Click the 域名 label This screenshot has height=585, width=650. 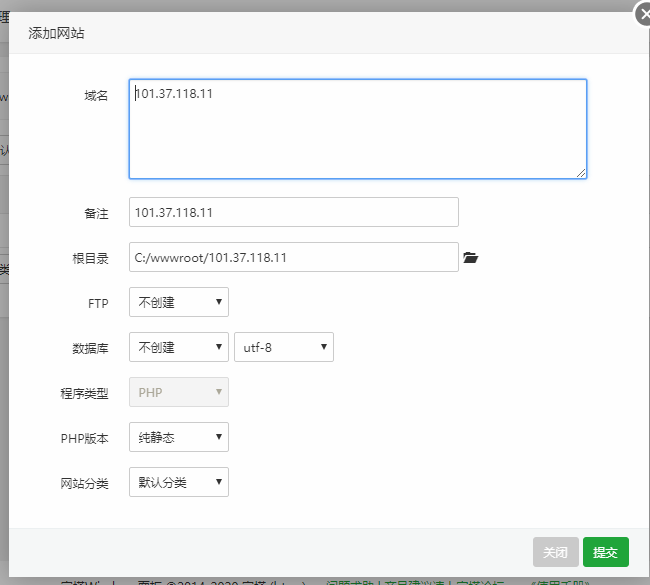tap(96, 96)
